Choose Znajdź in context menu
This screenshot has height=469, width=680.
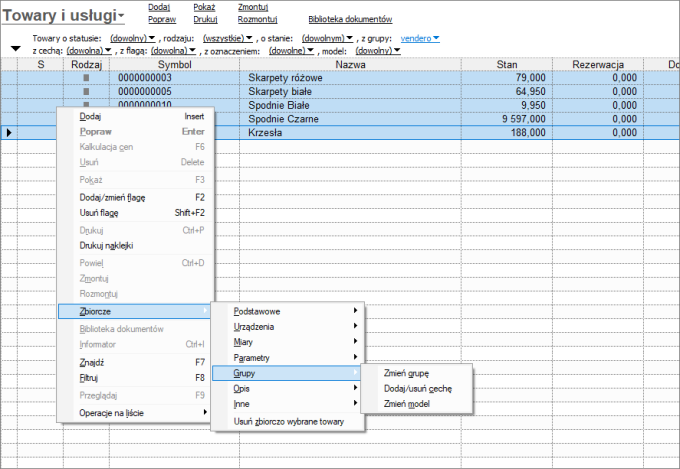(135, 362)
